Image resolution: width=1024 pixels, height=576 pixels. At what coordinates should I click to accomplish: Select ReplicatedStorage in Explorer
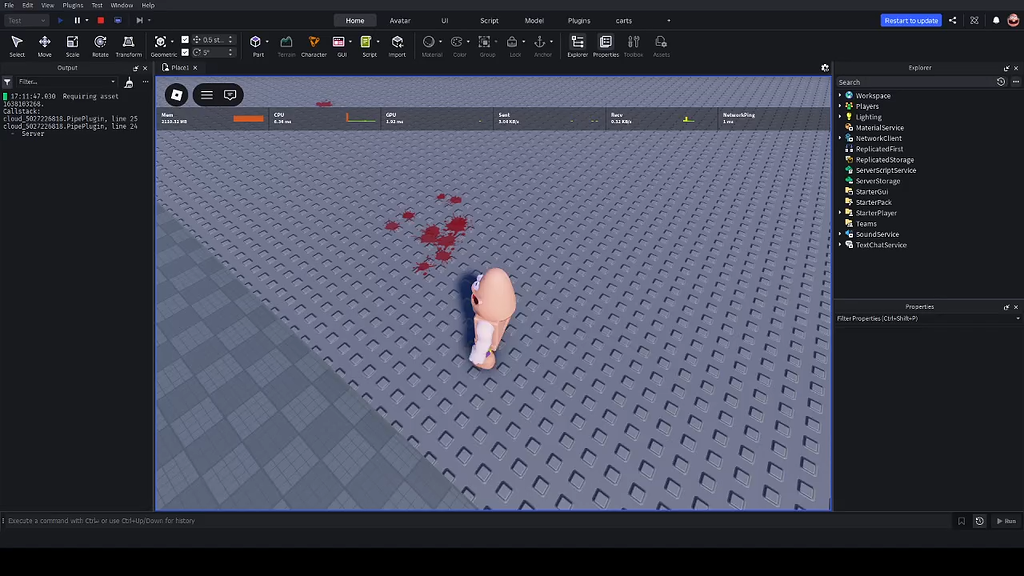click(x=884, y=159)
